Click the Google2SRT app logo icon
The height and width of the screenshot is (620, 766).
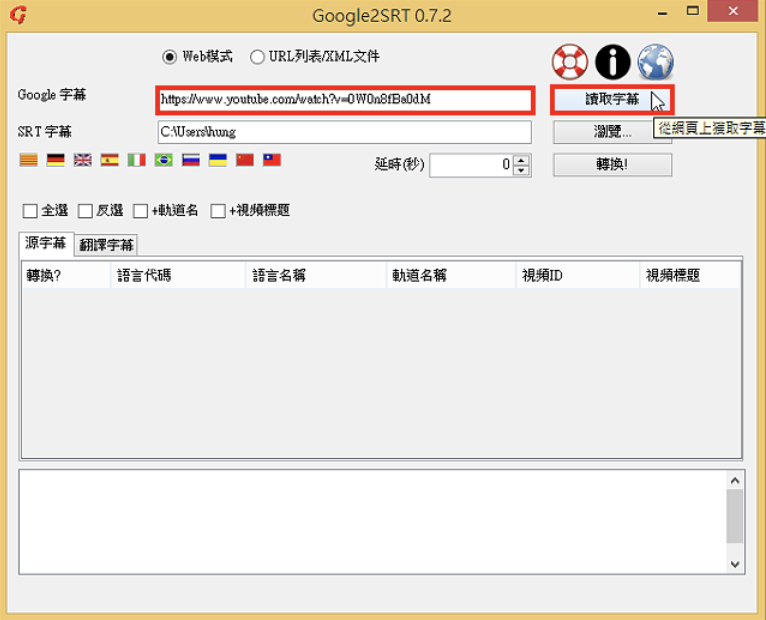pos(18,15)
